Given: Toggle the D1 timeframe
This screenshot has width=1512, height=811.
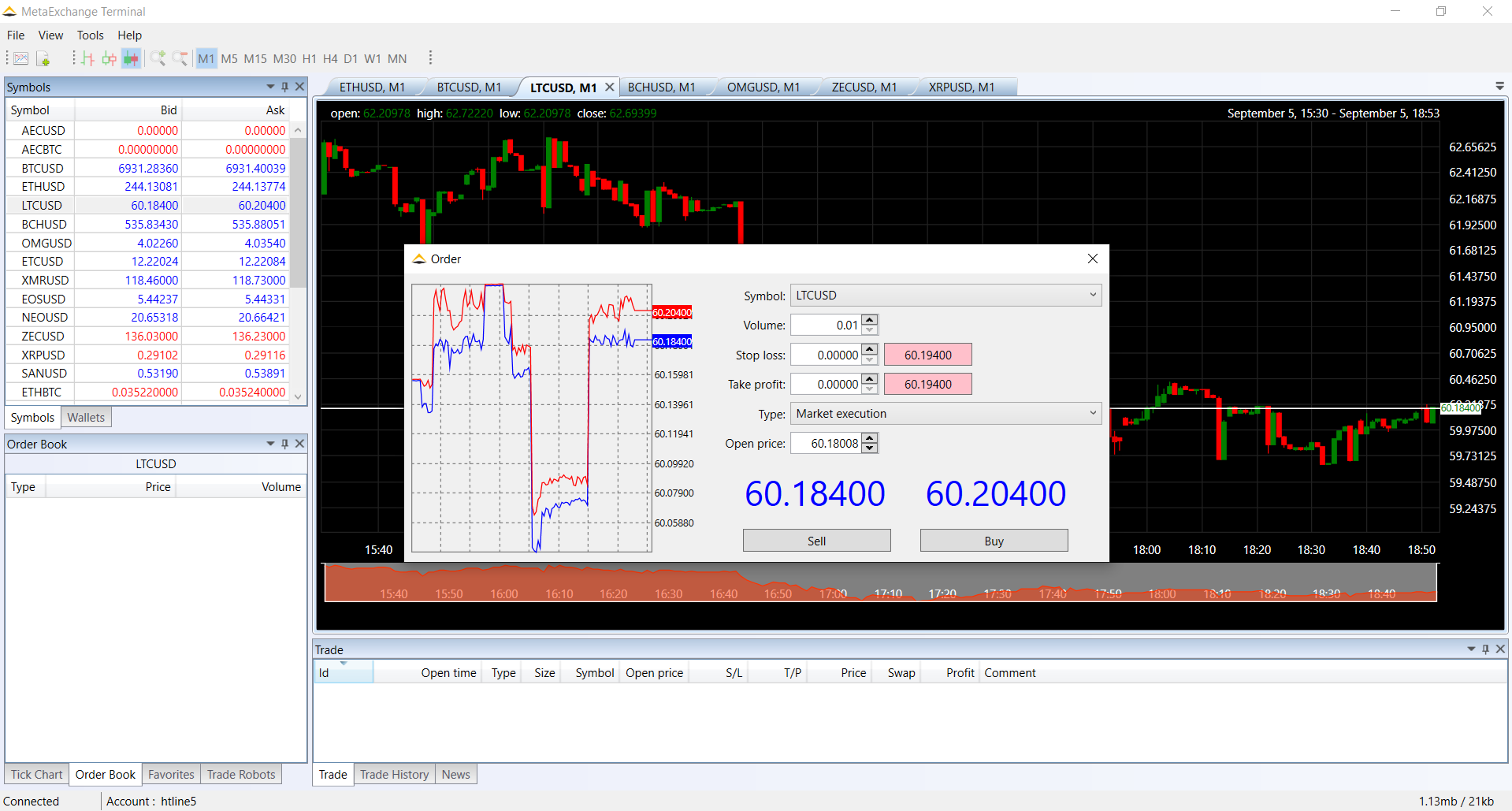Looking at the screenshot, I should (x=351, y=59).
